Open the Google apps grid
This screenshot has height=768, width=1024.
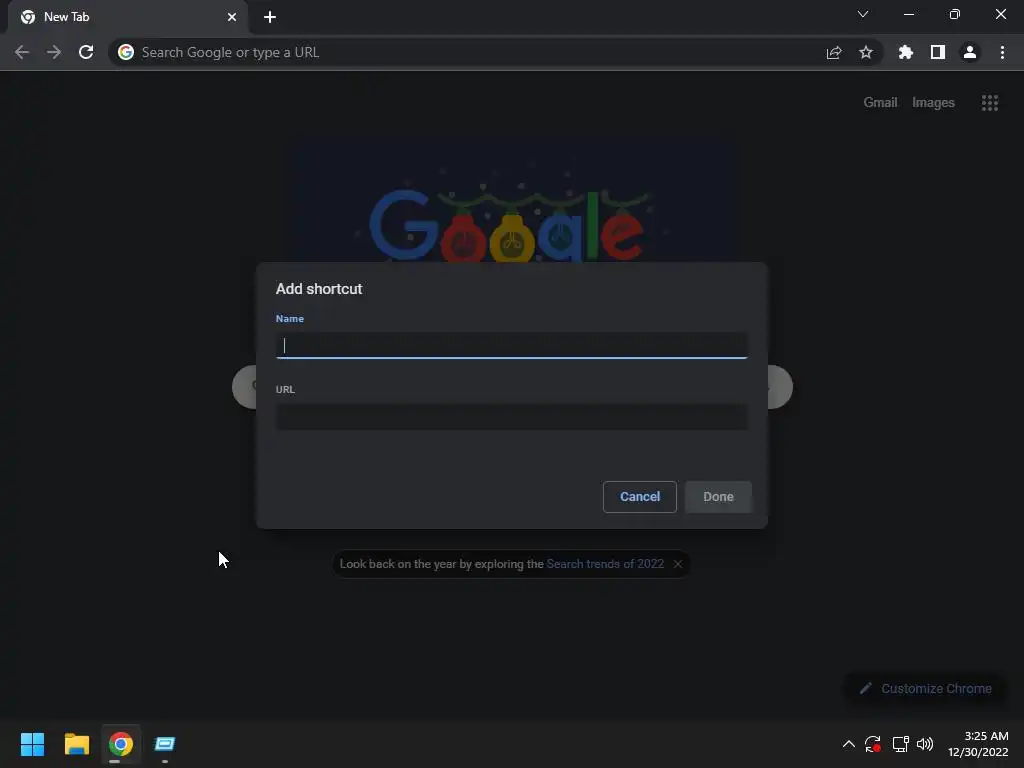coord(990,103)
